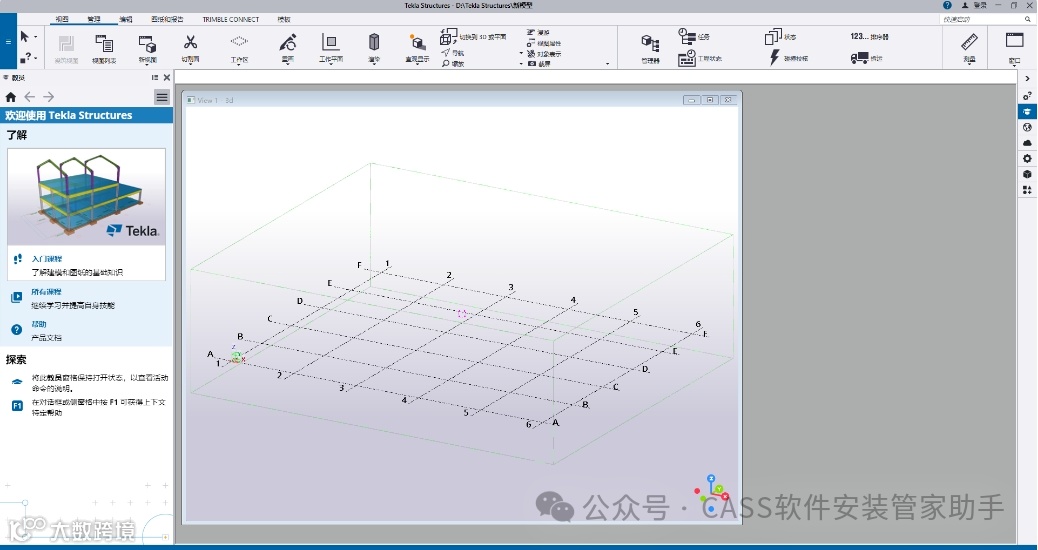
Task: Switch to the second ribbon tab (管理)
Action: click(x=94, y=19)
